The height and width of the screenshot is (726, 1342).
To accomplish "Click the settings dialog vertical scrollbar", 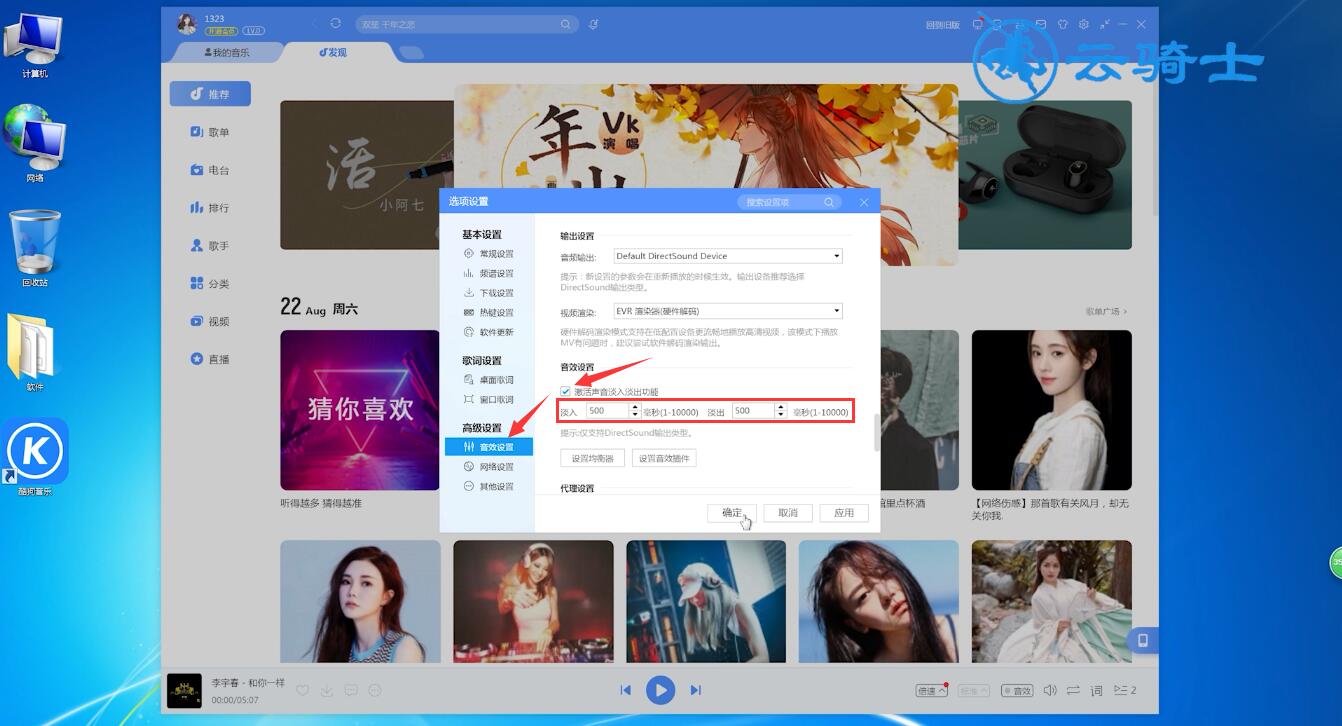I will pos(877,432).
